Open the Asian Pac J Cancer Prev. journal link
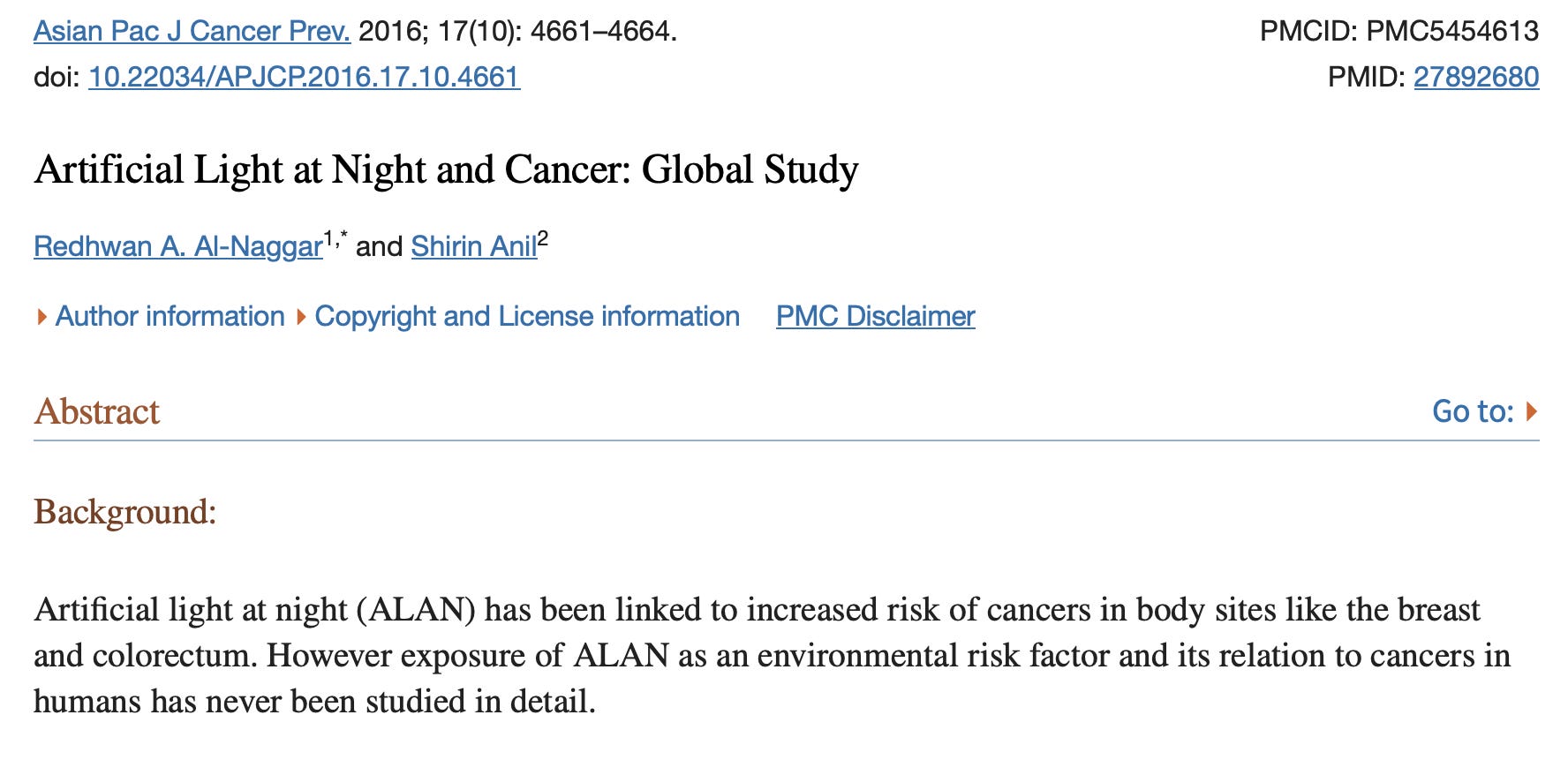This screenshot has height=775, width=1568. pos(192,32)
